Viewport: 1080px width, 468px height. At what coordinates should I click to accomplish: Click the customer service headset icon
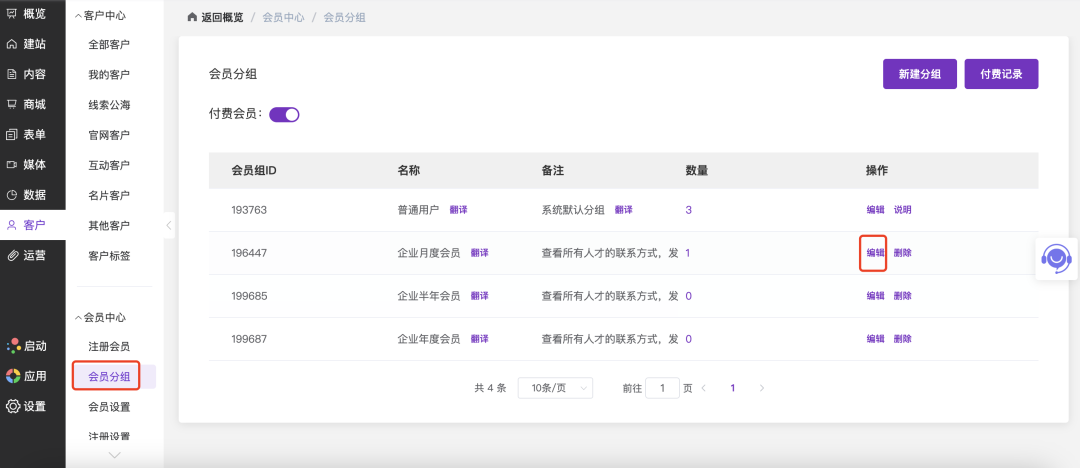[x=1056, y=258]
